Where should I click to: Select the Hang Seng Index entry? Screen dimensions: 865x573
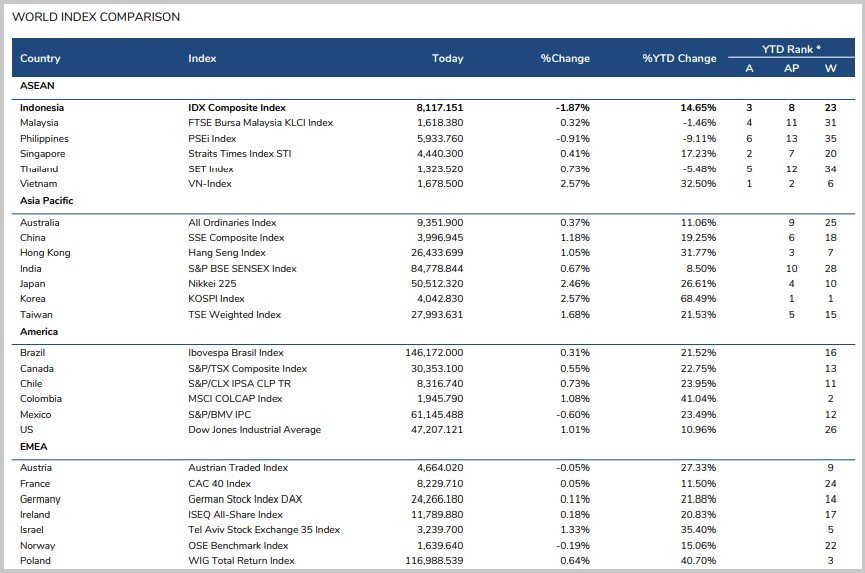tap(228, 253)
